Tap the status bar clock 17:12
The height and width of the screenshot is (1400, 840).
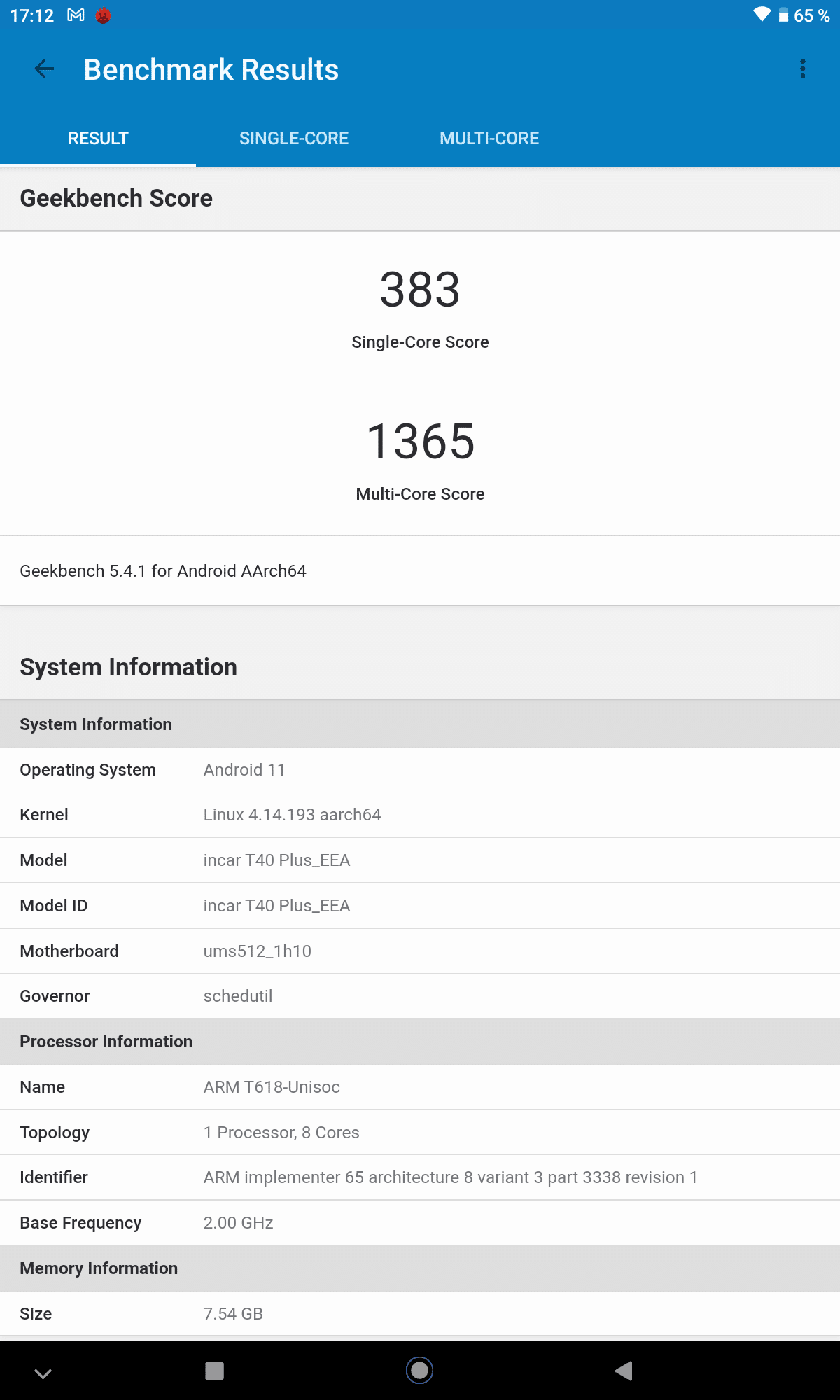click(x=32, y=15)
